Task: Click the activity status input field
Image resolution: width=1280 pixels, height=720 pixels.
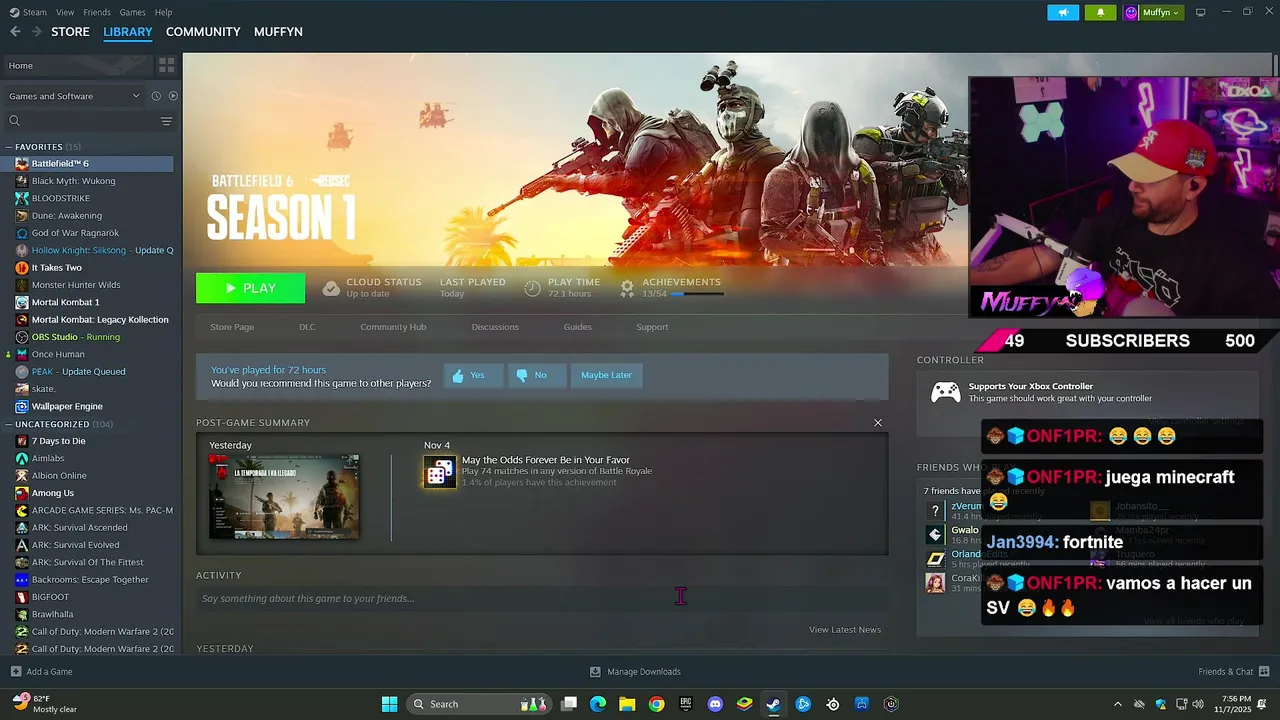Action: (x=541, y=598)
